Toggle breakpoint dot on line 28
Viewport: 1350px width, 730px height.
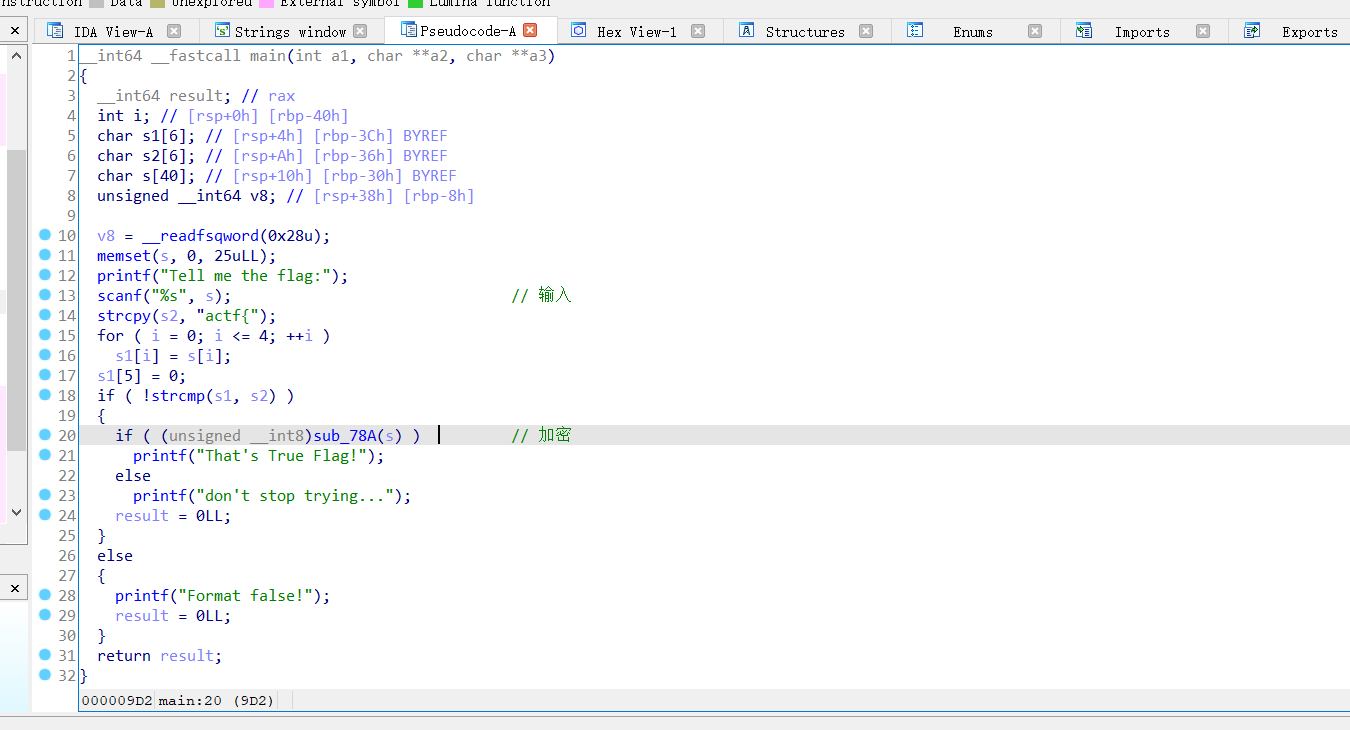coord(44,595)
